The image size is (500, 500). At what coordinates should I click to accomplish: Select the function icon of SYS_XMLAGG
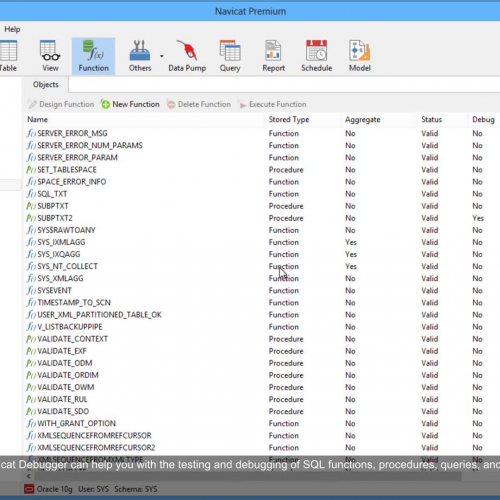click(x=31, y=278)
